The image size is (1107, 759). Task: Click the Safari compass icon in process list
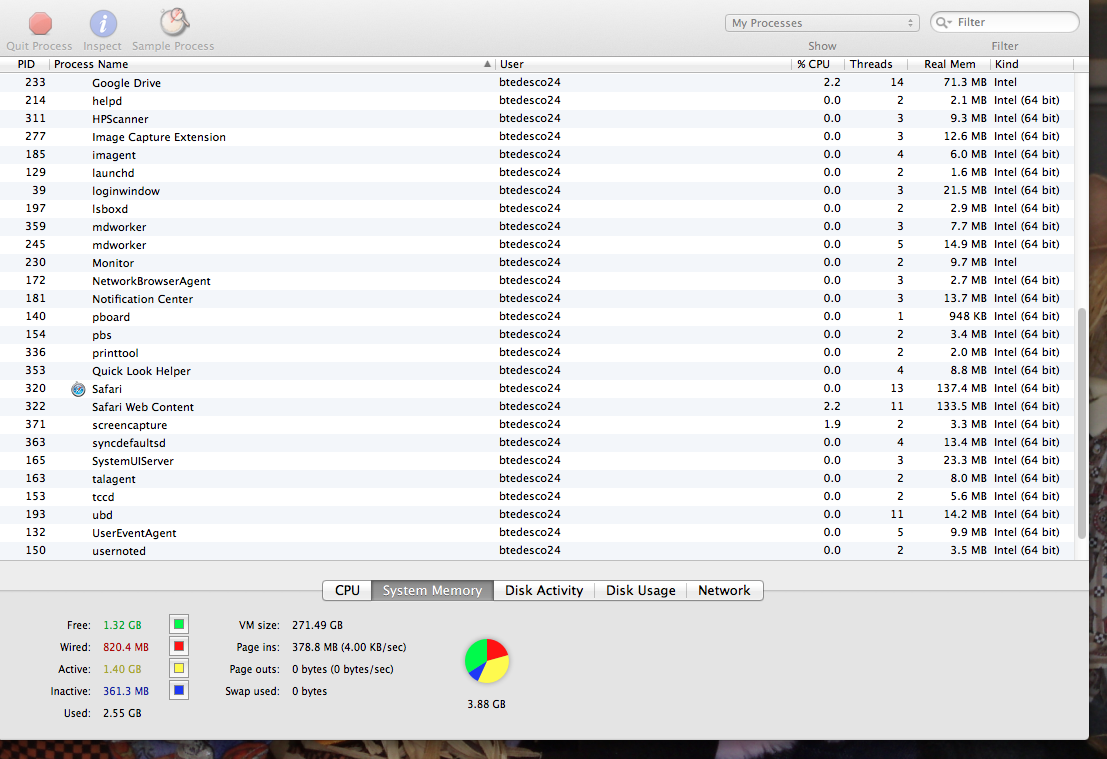coord(78,389)
